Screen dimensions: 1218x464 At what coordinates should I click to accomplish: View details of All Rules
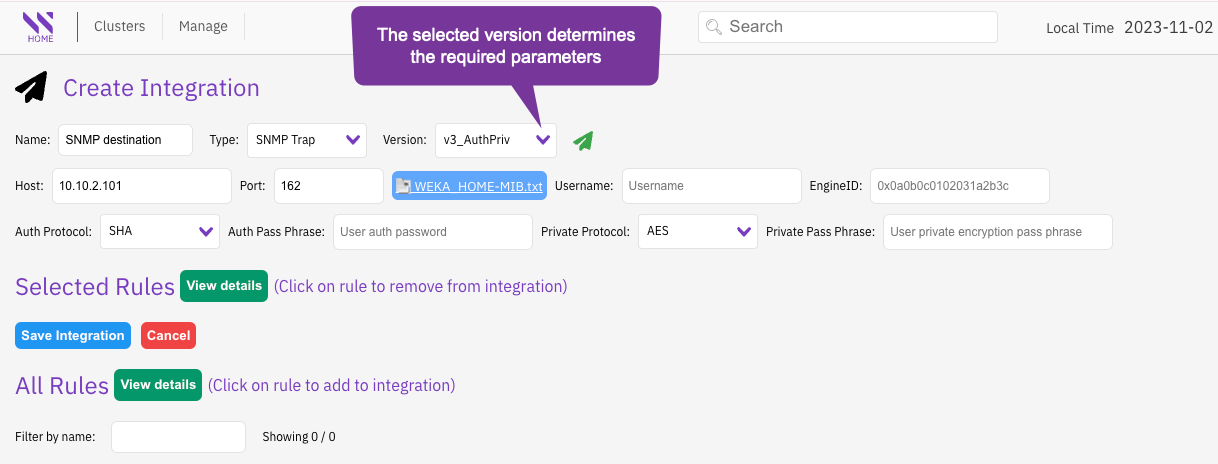(x=158, y=385)
